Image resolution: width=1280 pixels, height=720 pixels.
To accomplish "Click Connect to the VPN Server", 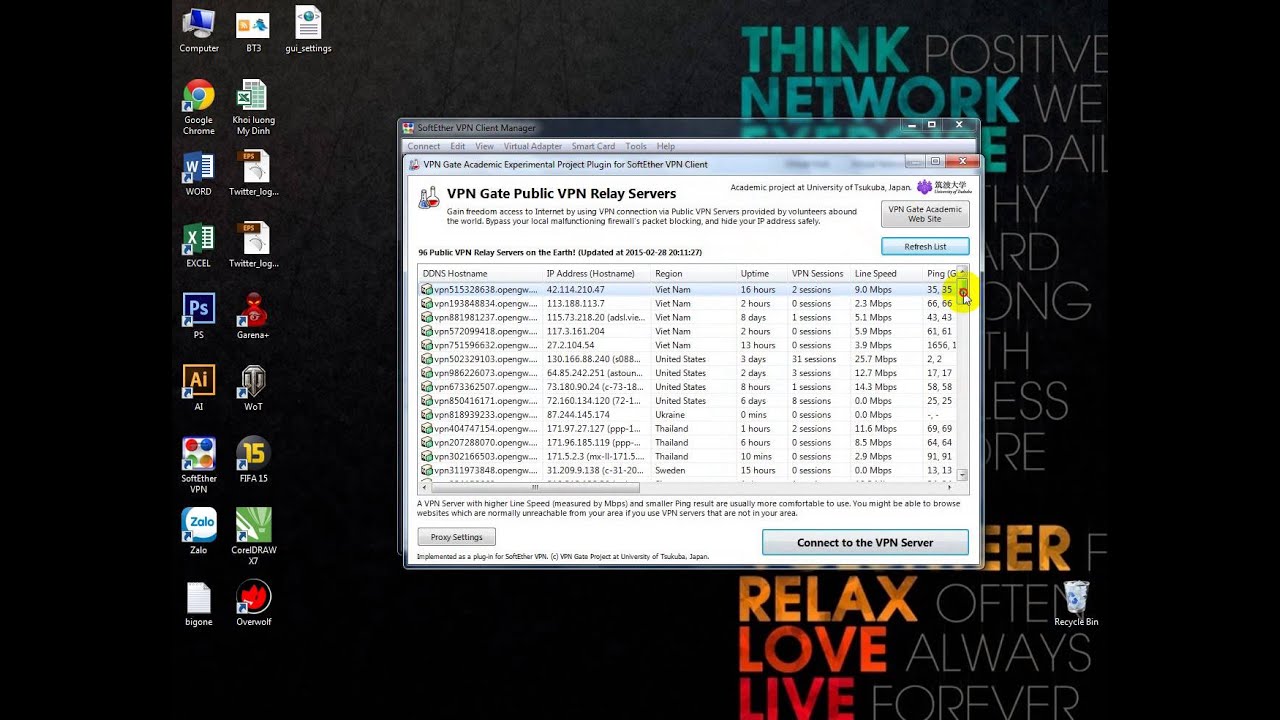I will [865, 542].
